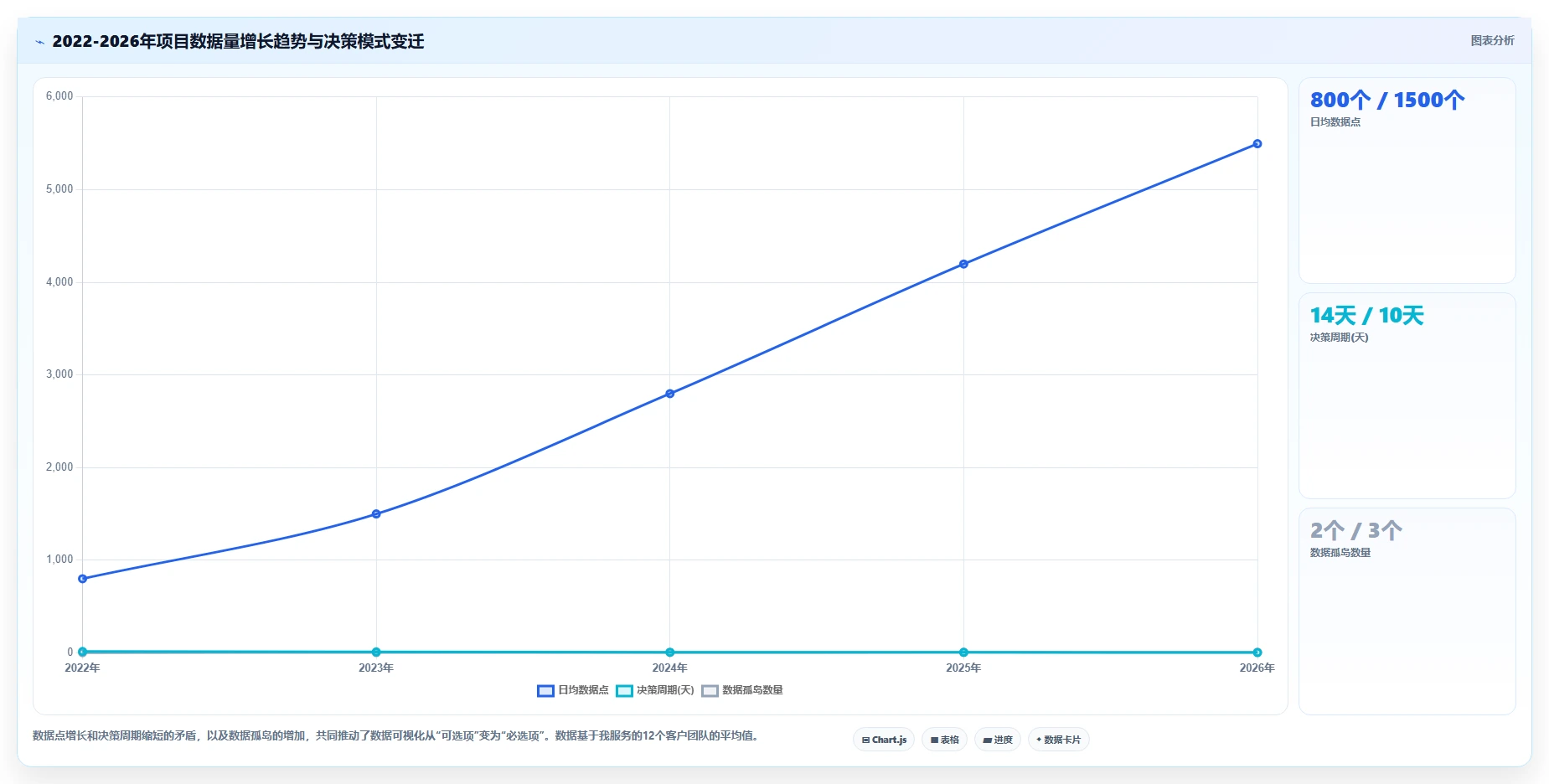
Task: Click the chart icon beside the title
Action: (39, 42)
